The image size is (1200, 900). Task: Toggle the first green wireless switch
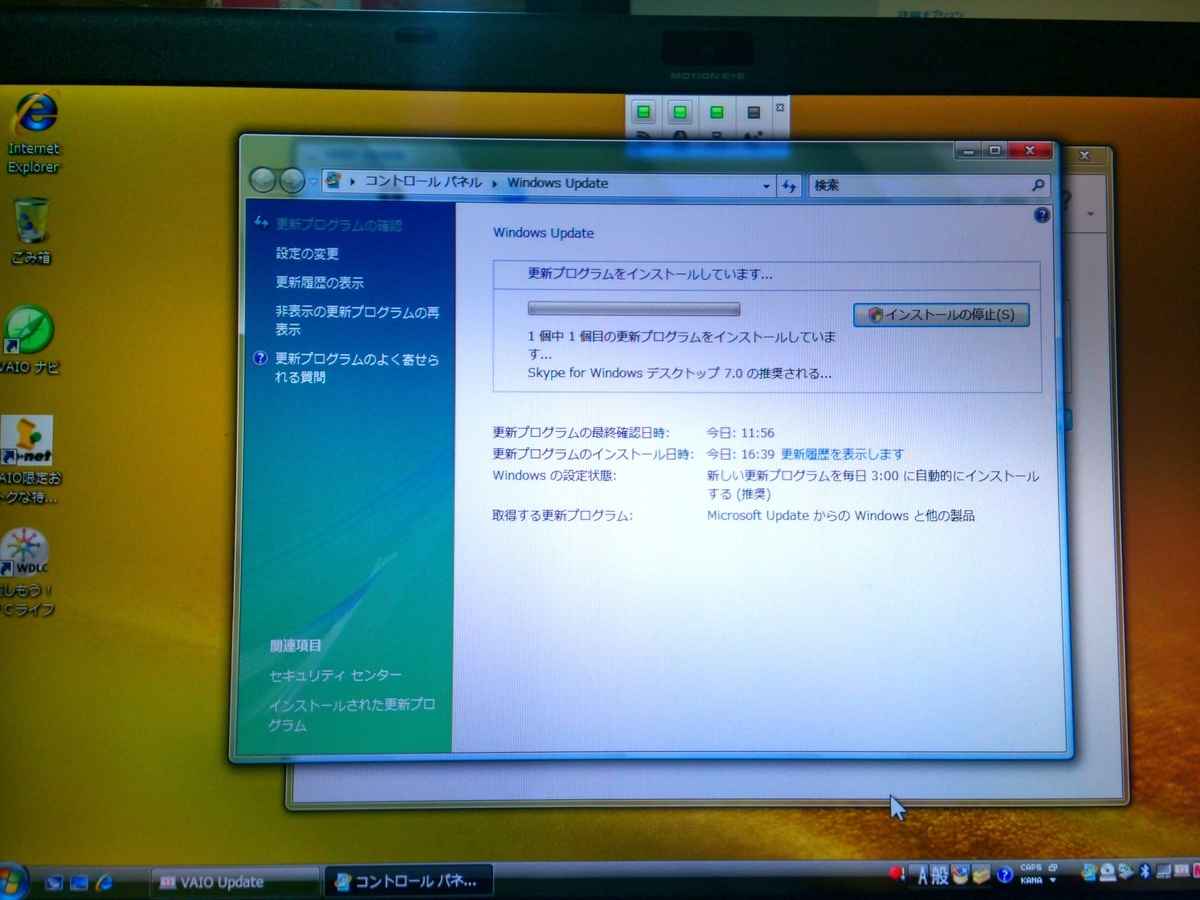click(644, 112)
